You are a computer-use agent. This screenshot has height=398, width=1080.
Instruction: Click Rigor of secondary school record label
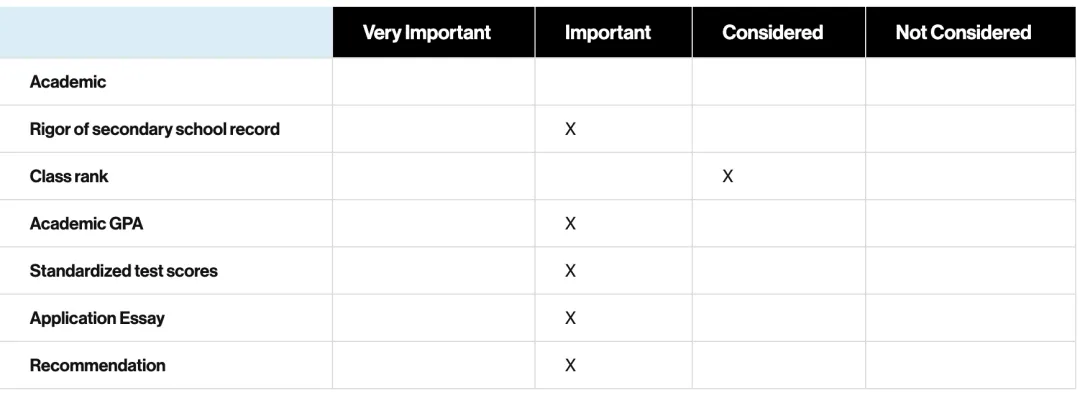pos(154,129)
